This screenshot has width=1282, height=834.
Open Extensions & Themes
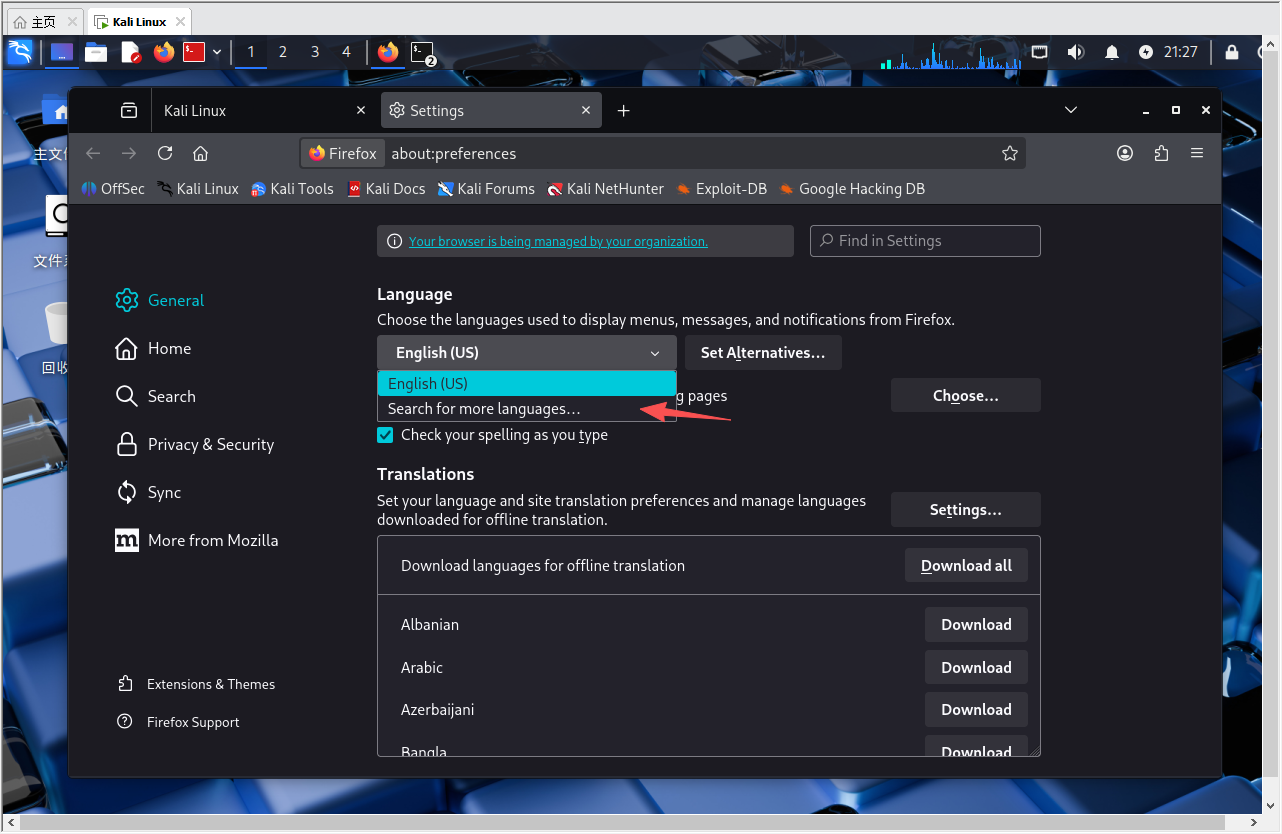coord(197,684)
